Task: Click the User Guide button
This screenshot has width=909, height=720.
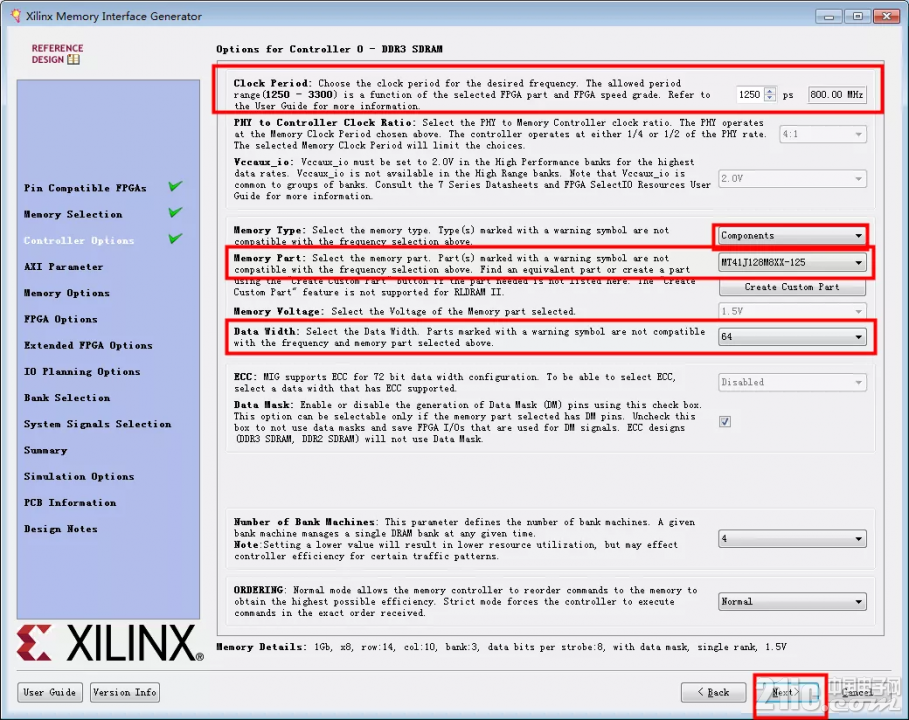Action: tap(50, 692)
